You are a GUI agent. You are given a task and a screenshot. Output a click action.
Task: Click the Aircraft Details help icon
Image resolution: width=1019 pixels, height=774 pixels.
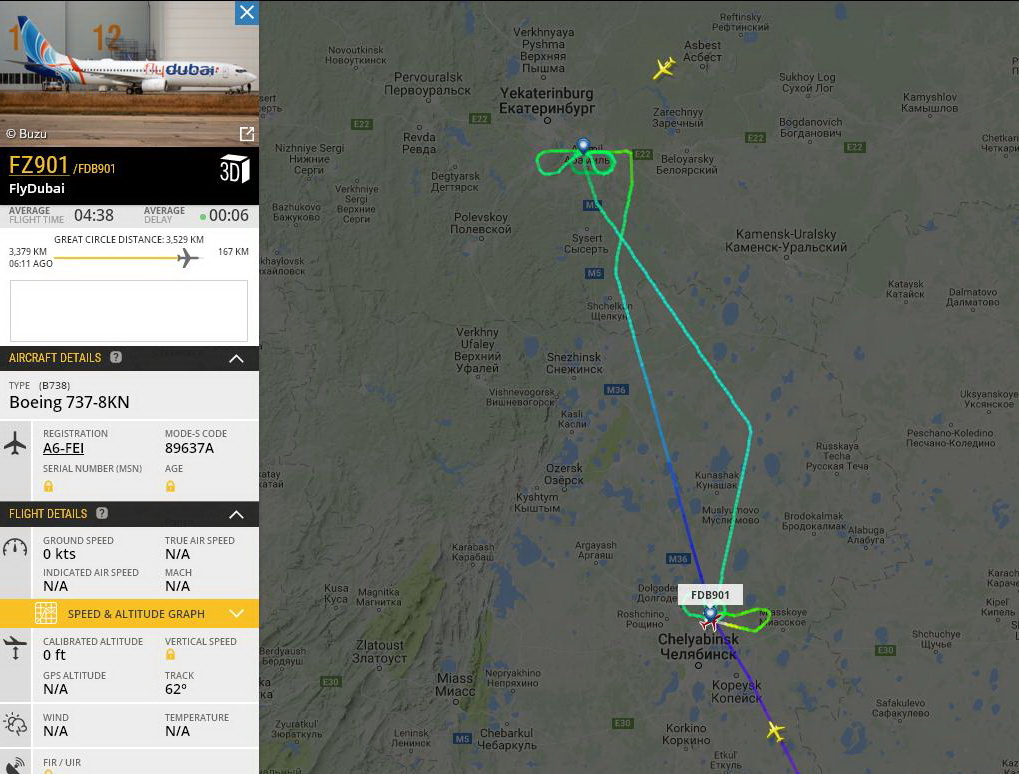tap(116, 357)
